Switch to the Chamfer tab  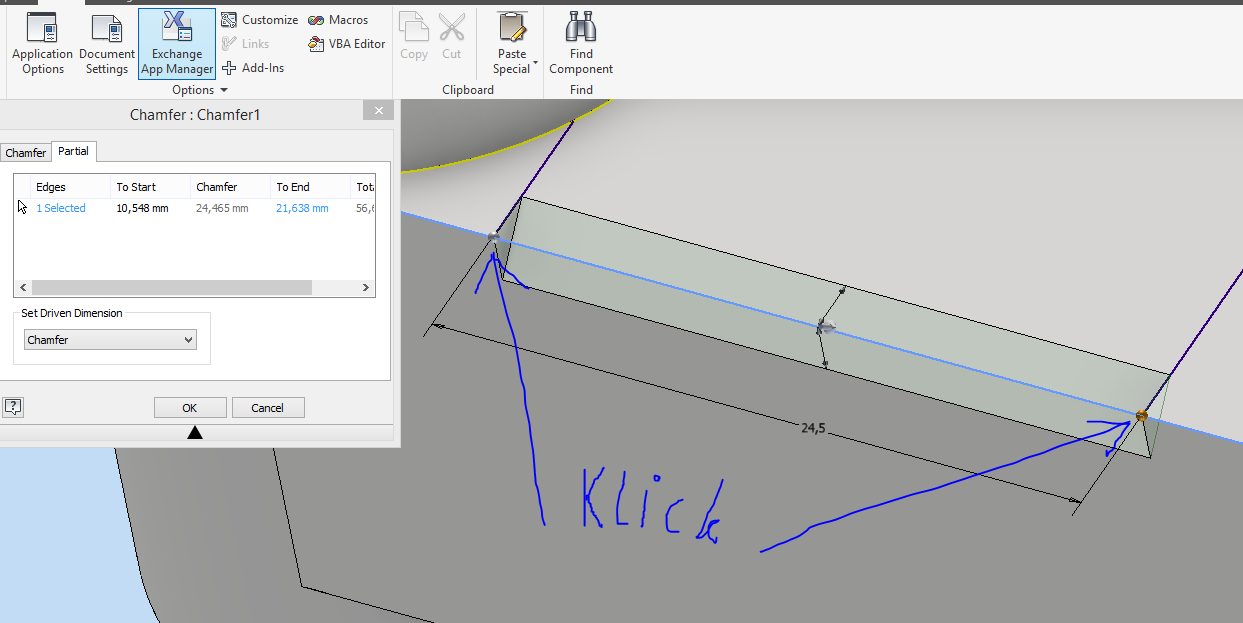pos(25,152)
